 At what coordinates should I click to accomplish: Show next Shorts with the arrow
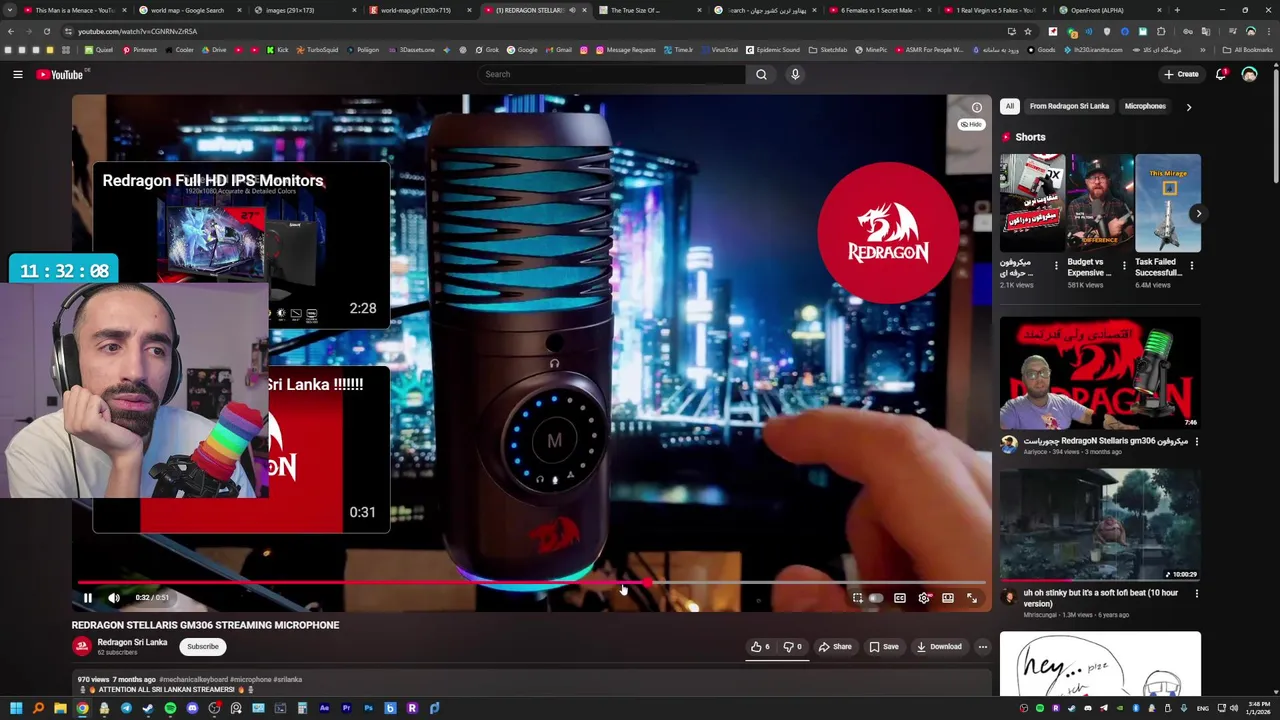click(x=1198, y=213)
